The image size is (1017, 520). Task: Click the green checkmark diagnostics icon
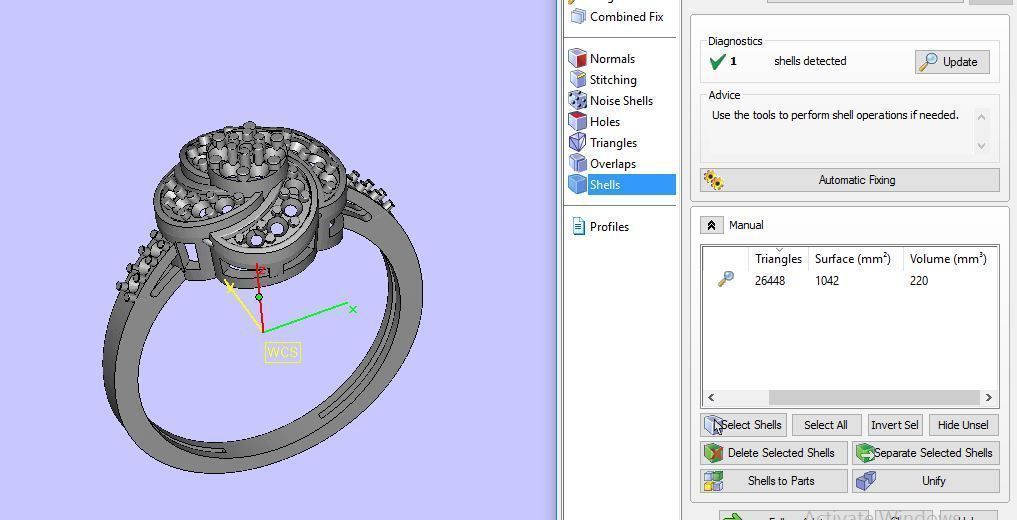(717, 62)
